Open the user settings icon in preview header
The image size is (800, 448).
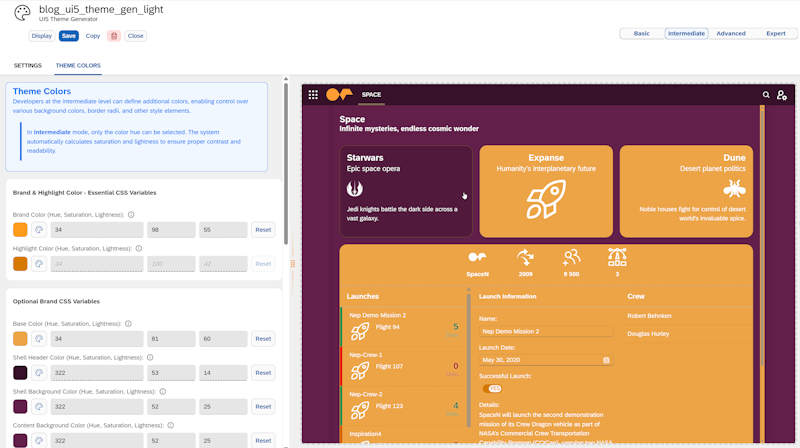pyautogui.click(x=782, y=95)
